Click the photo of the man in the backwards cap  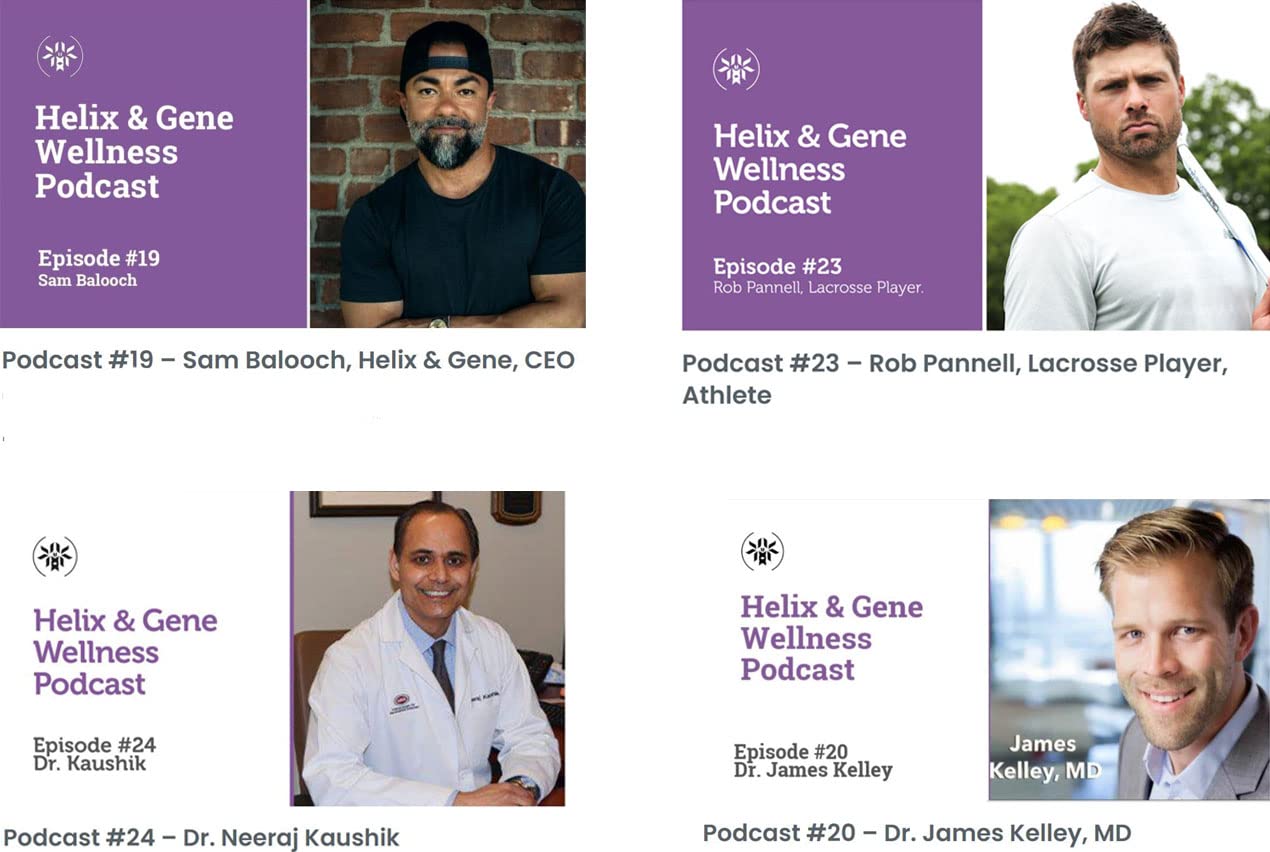point(447,164)
